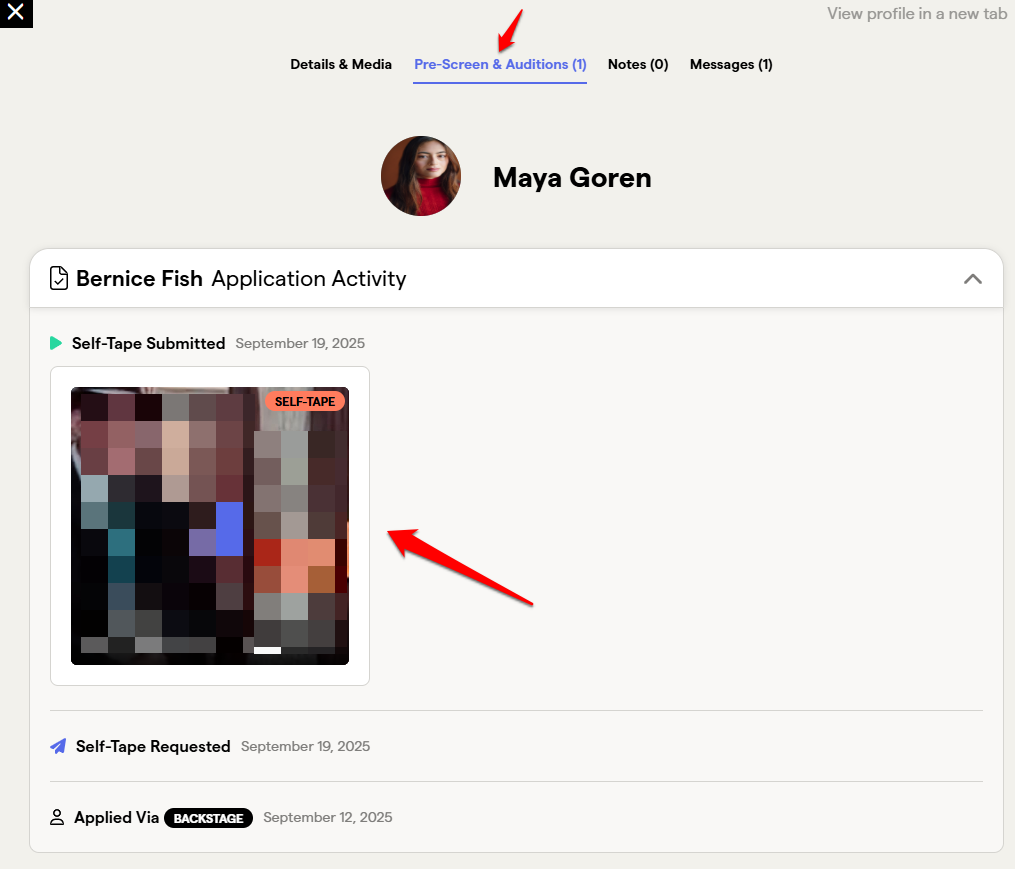Play the submitted self-tape video thumbnail
This screenshot has height=869, width=1015.
tap(210, 526)
